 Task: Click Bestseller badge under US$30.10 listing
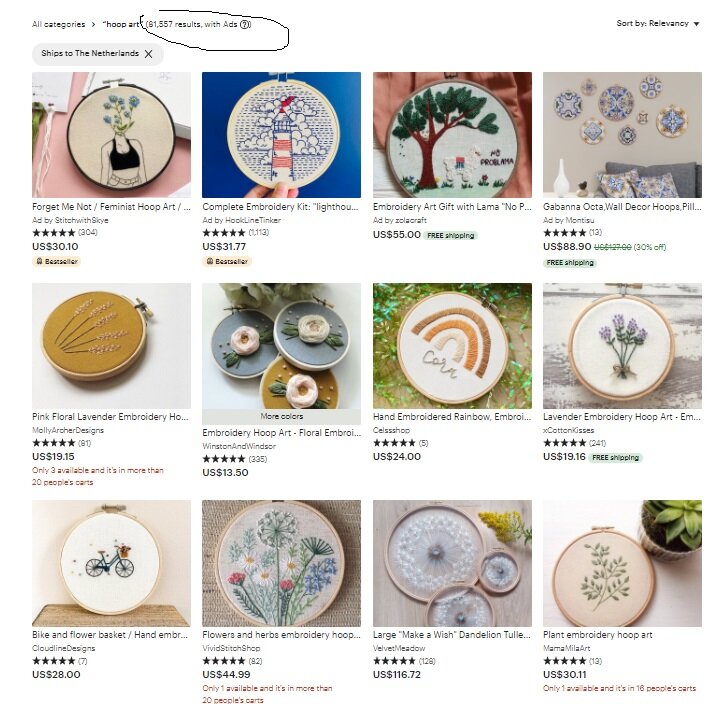pyautogui.click(x=56, y=261)
